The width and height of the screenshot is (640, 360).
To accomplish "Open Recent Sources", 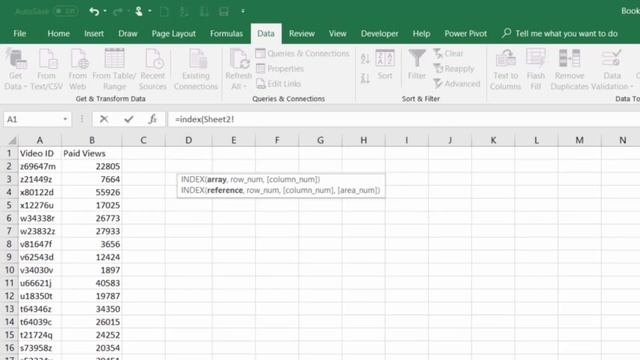I will pos(153,69).
